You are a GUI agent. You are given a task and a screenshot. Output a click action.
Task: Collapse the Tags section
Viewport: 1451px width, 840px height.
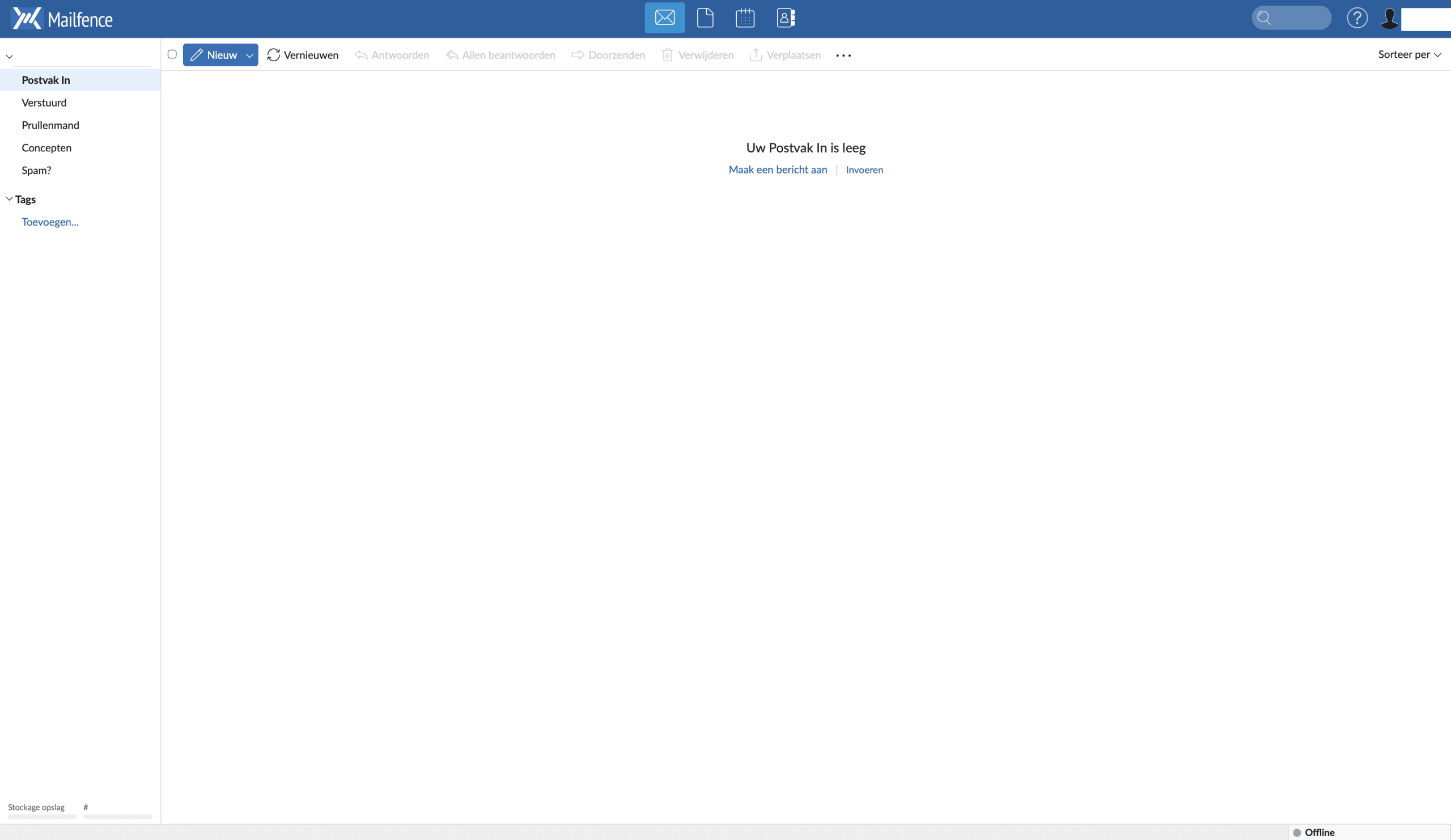(x=9, y=198)
